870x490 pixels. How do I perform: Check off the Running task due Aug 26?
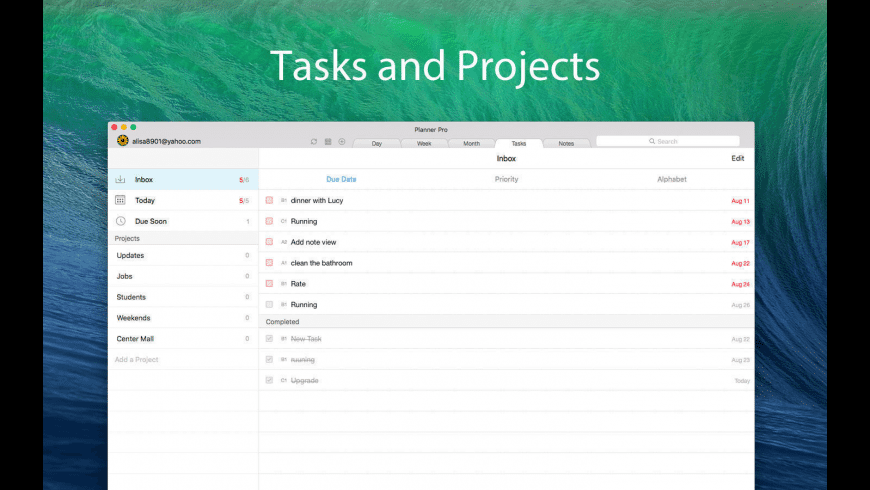click(x=269, y=304)
